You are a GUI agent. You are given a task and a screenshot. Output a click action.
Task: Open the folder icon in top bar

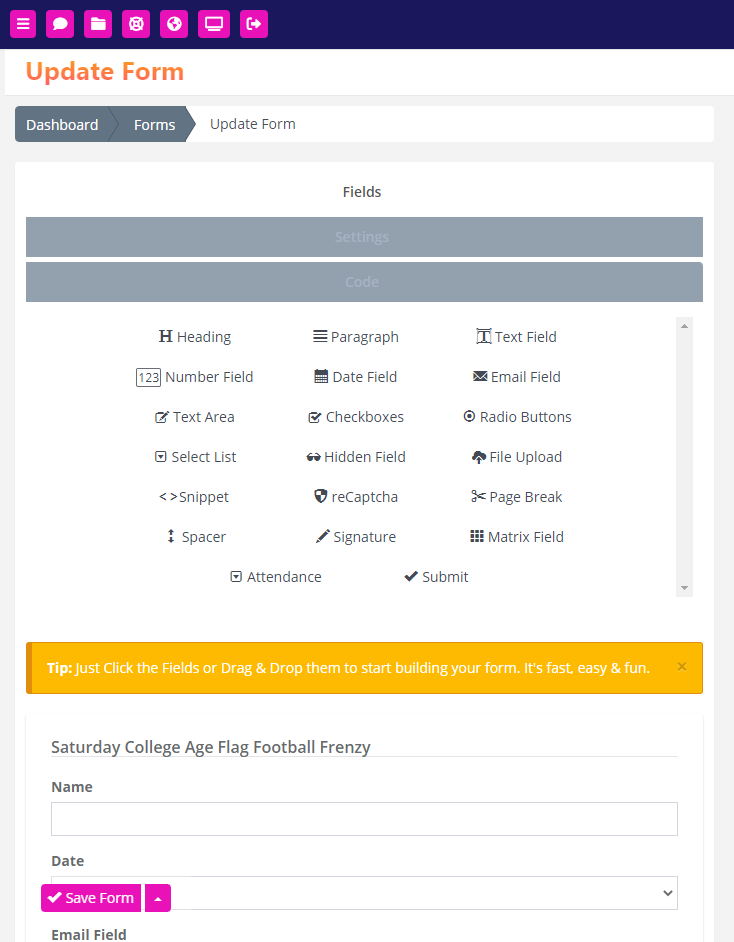tap(98, 24)
